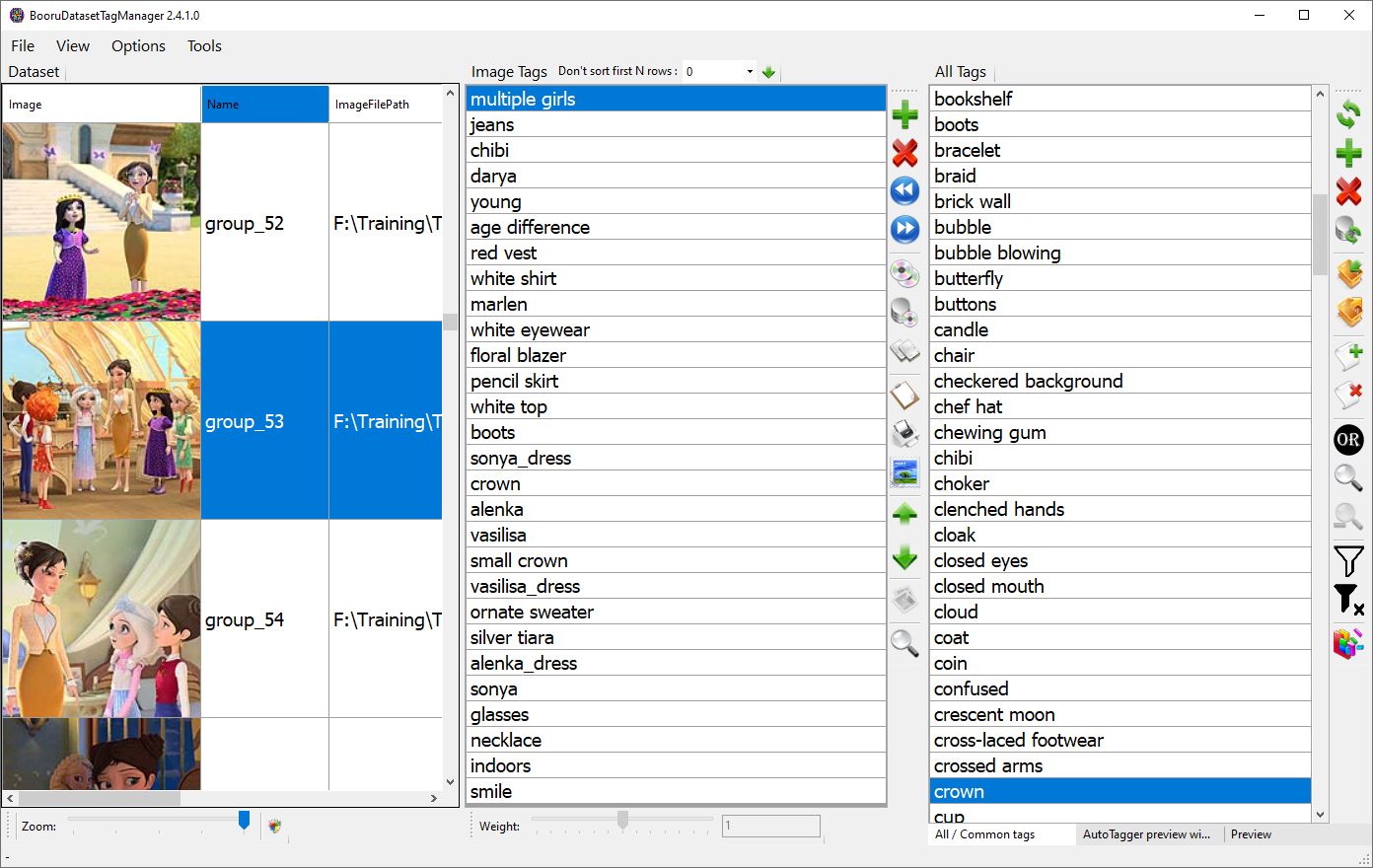Select 'cross-laced footwear' in All Tags
The height and width of the screenshot is (868, 1373).
pyautogui.click(x=1120, y=740)
